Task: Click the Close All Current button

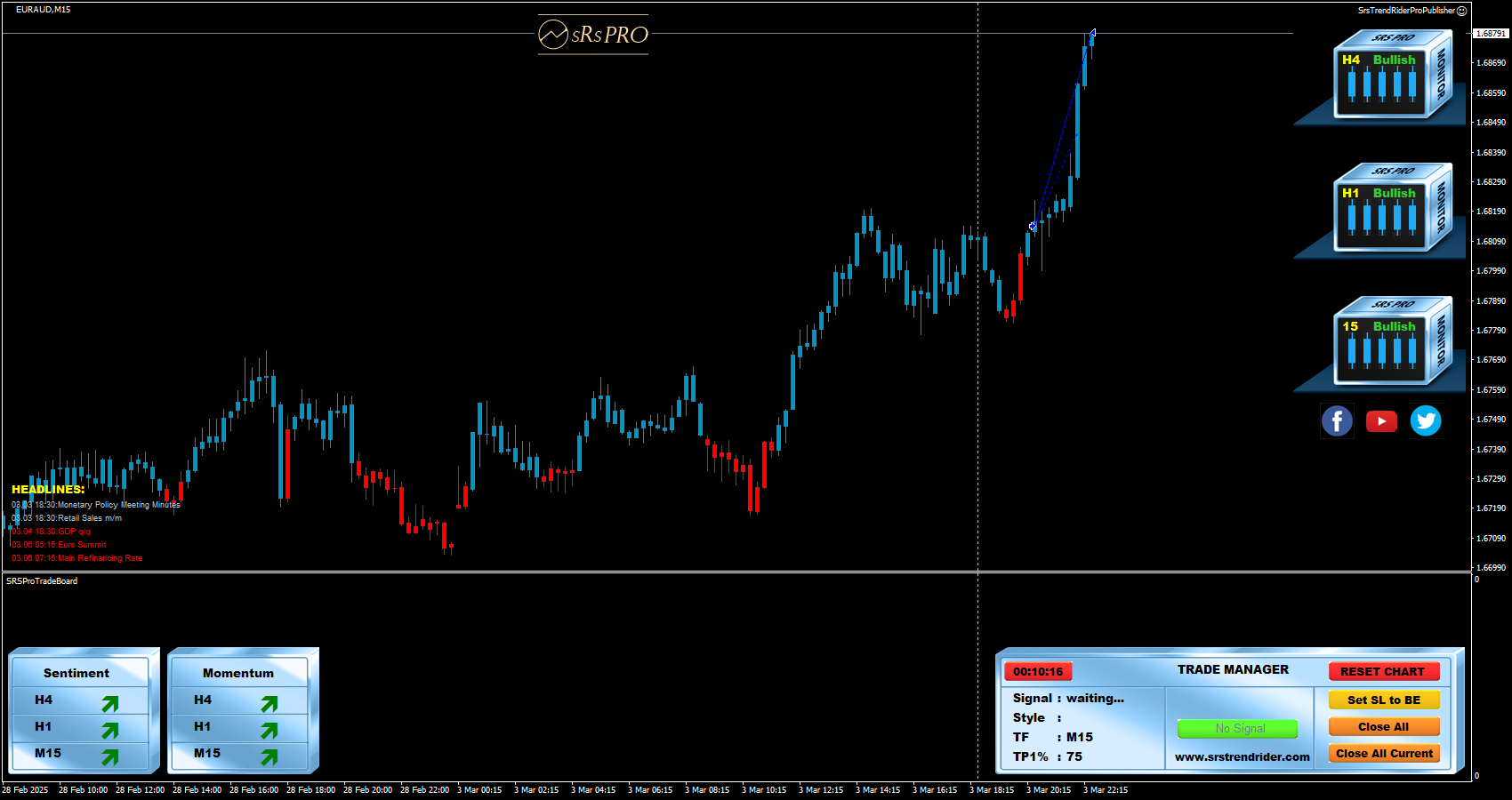Action: coord(1384,753)
